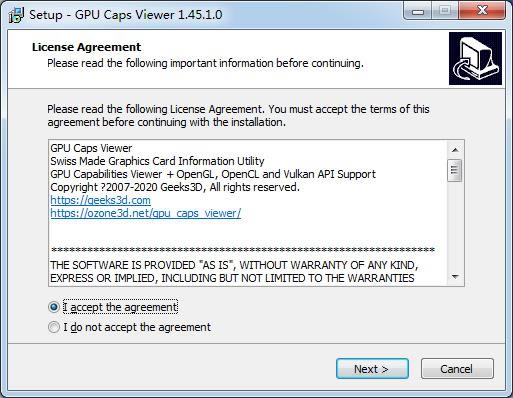Minimize the setup window
This screenshot has height=398, width=513.
(x=418, y=11)
